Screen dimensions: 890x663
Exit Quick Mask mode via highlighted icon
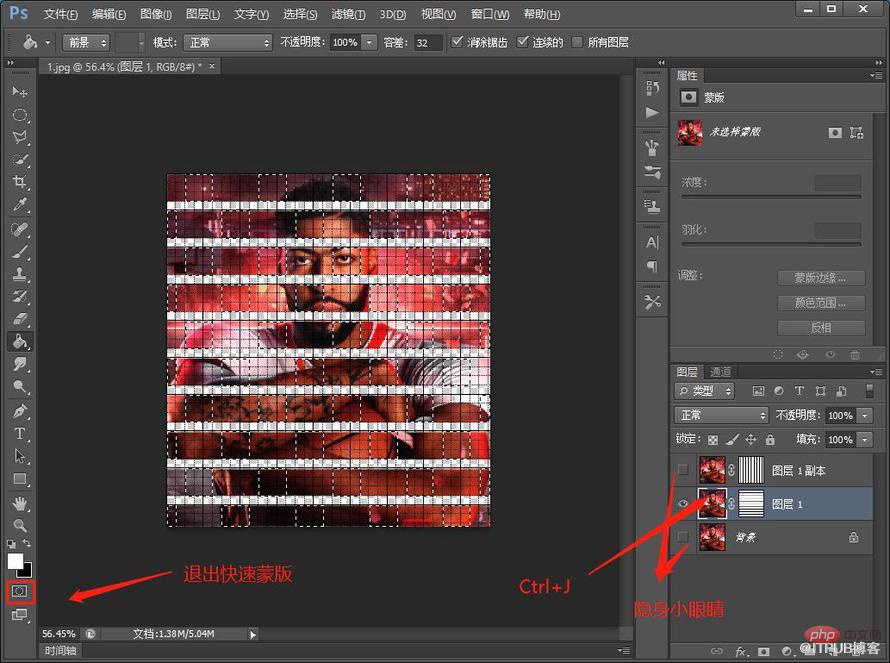(x=19, y=591)
